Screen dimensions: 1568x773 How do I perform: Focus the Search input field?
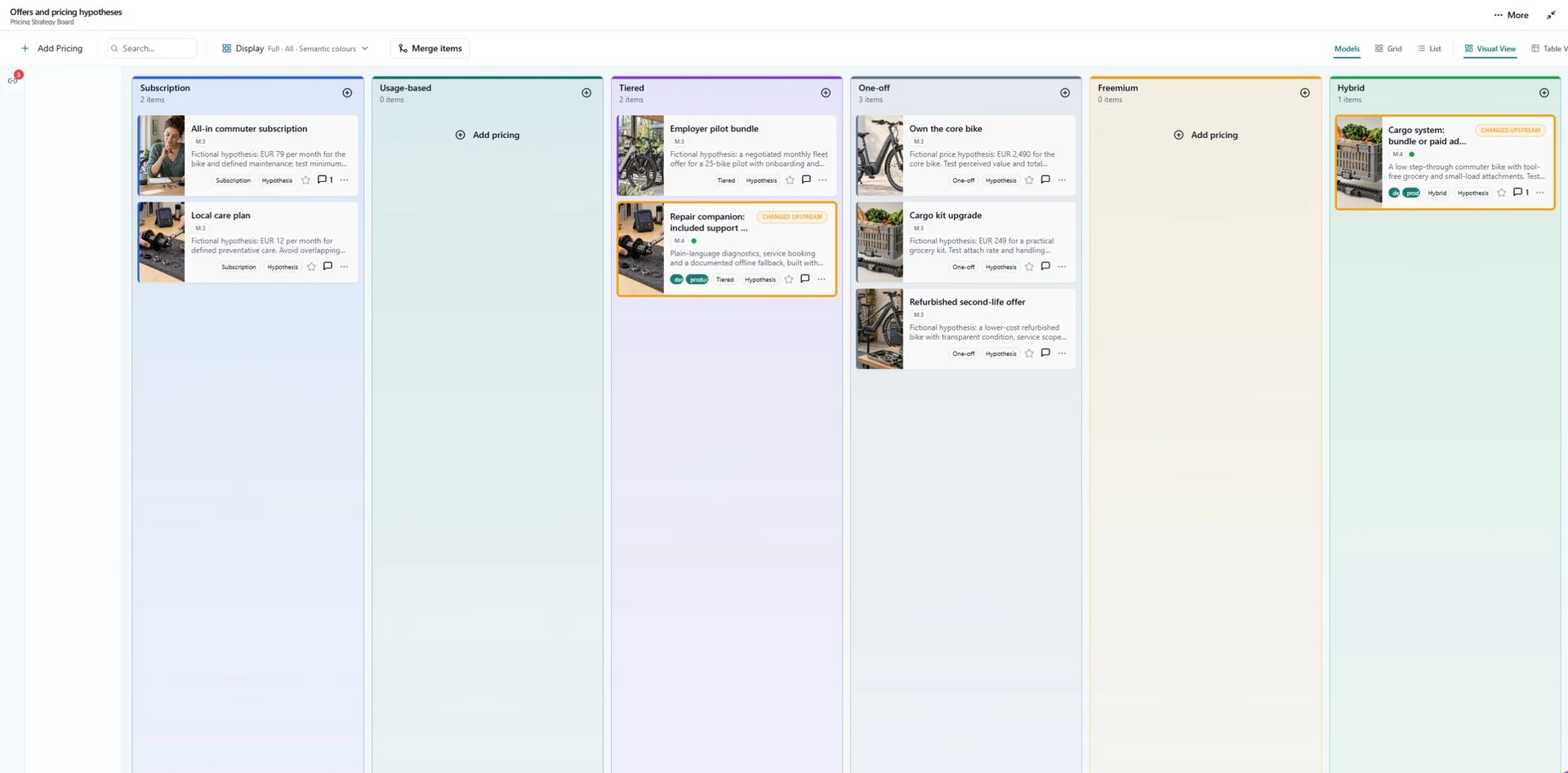pos(152,48)
